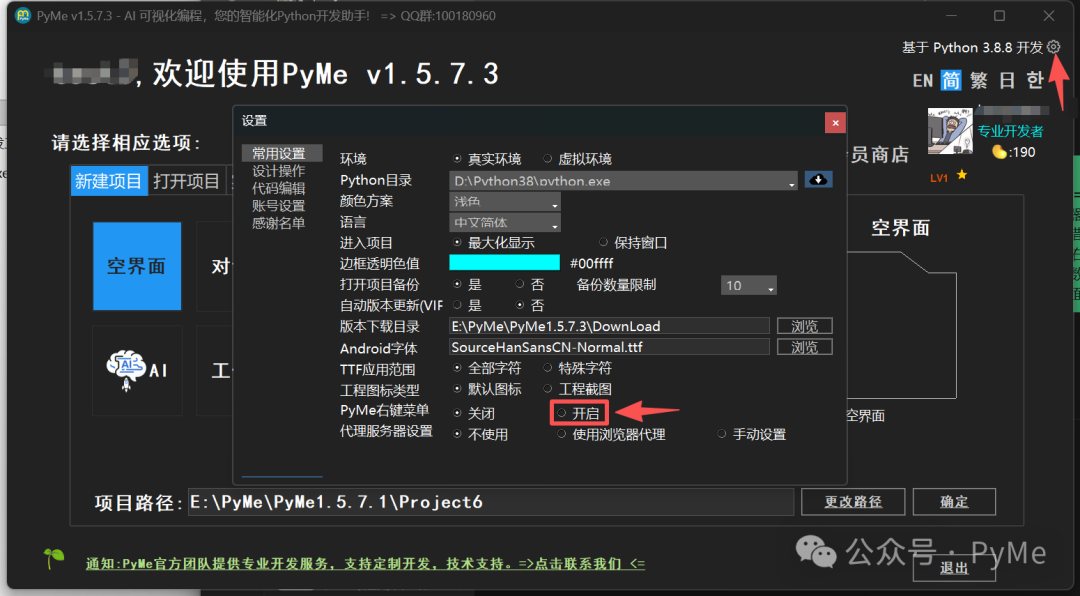Open 账号设置 settings category

pos(278,205)
